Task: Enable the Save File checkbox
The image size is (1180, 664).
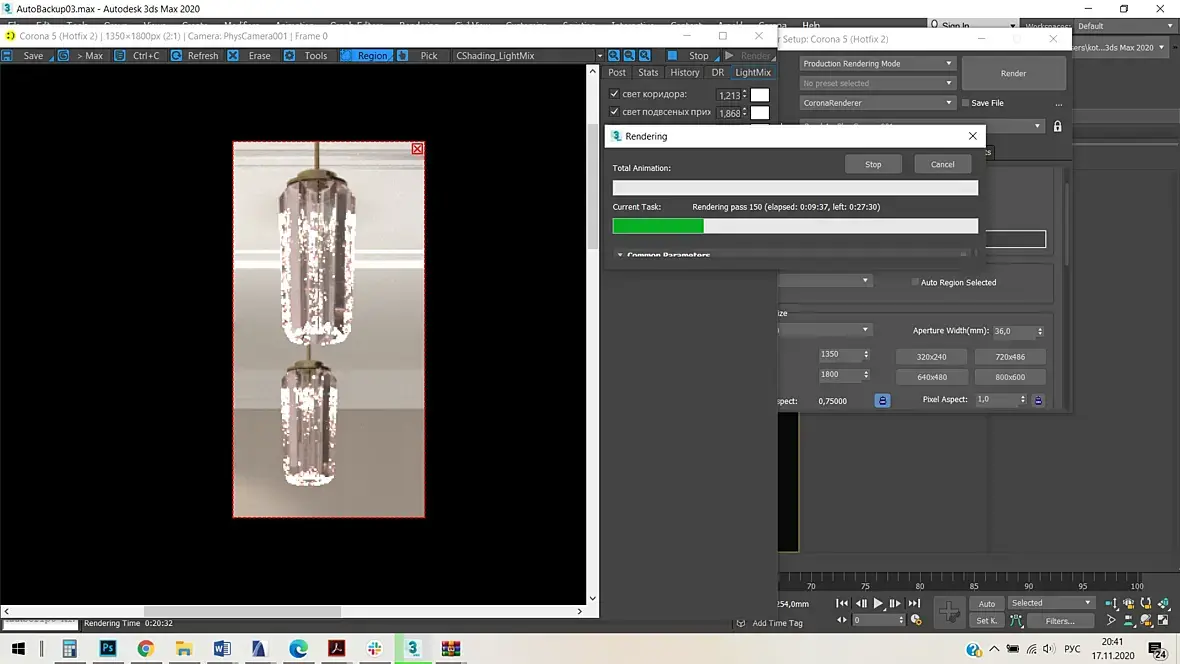Action: click(x=966, y=103)
